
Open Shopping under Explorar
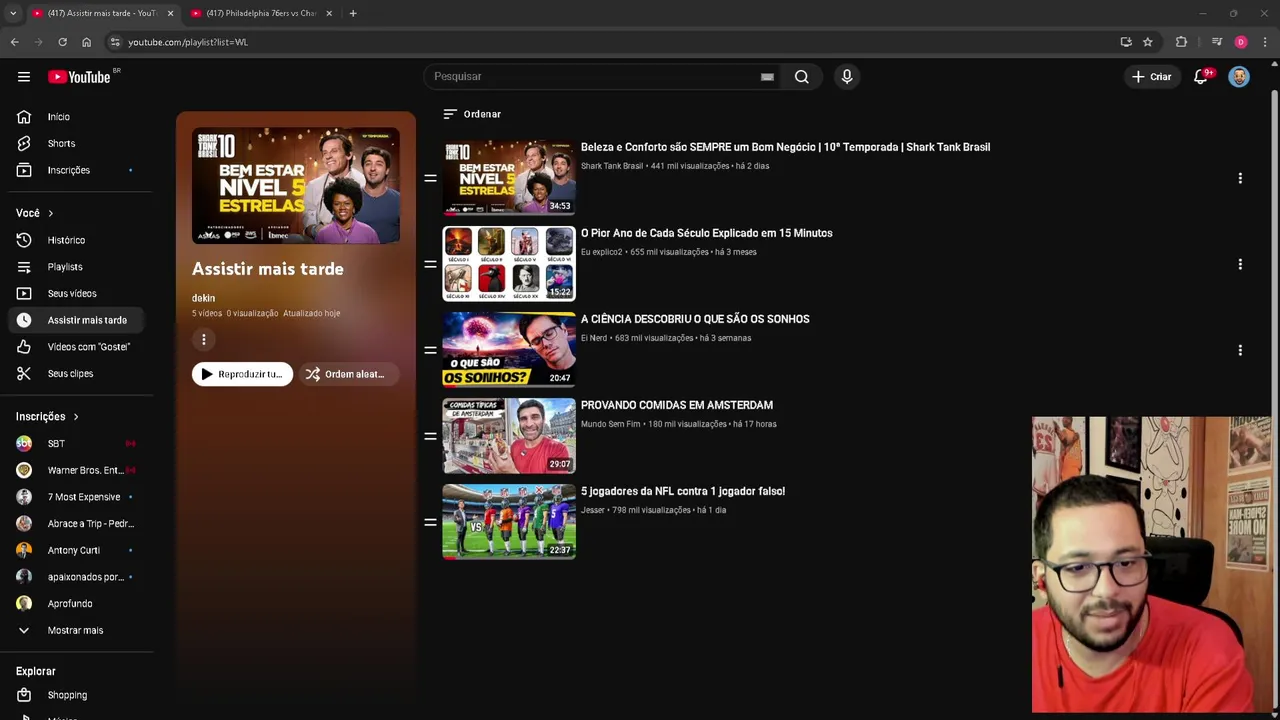pyautogui.click(x=78, y=695)
